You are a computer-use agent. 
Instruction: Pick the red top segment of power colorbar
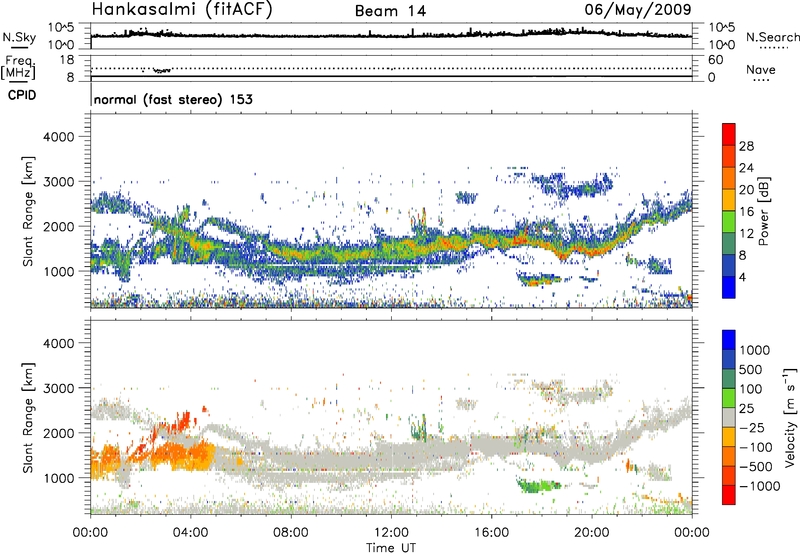pos(729,134)
